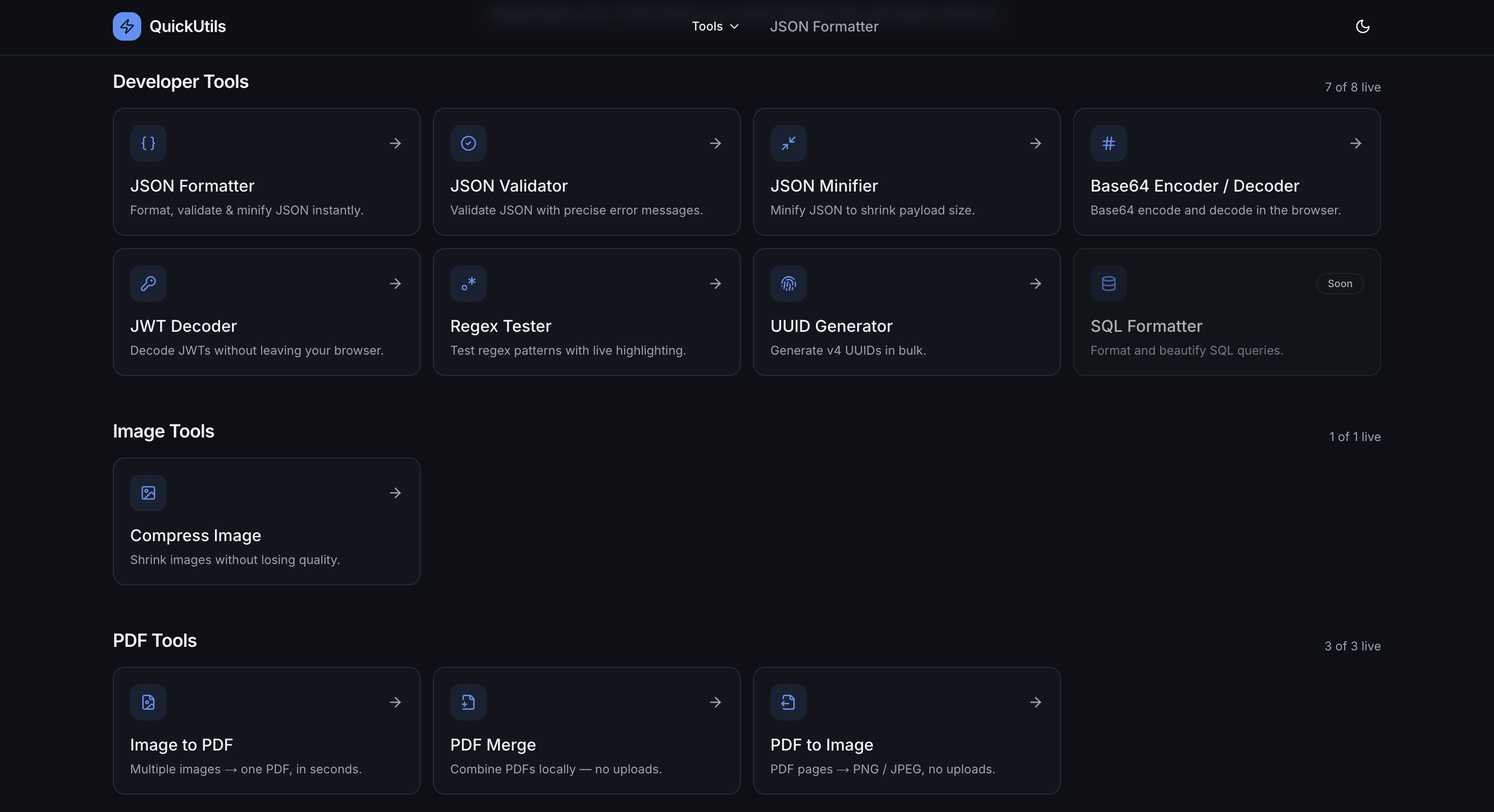Click 'Minify JSON to shrink payload size.' text
The image size is (1494, 812).
pos(873,210)
